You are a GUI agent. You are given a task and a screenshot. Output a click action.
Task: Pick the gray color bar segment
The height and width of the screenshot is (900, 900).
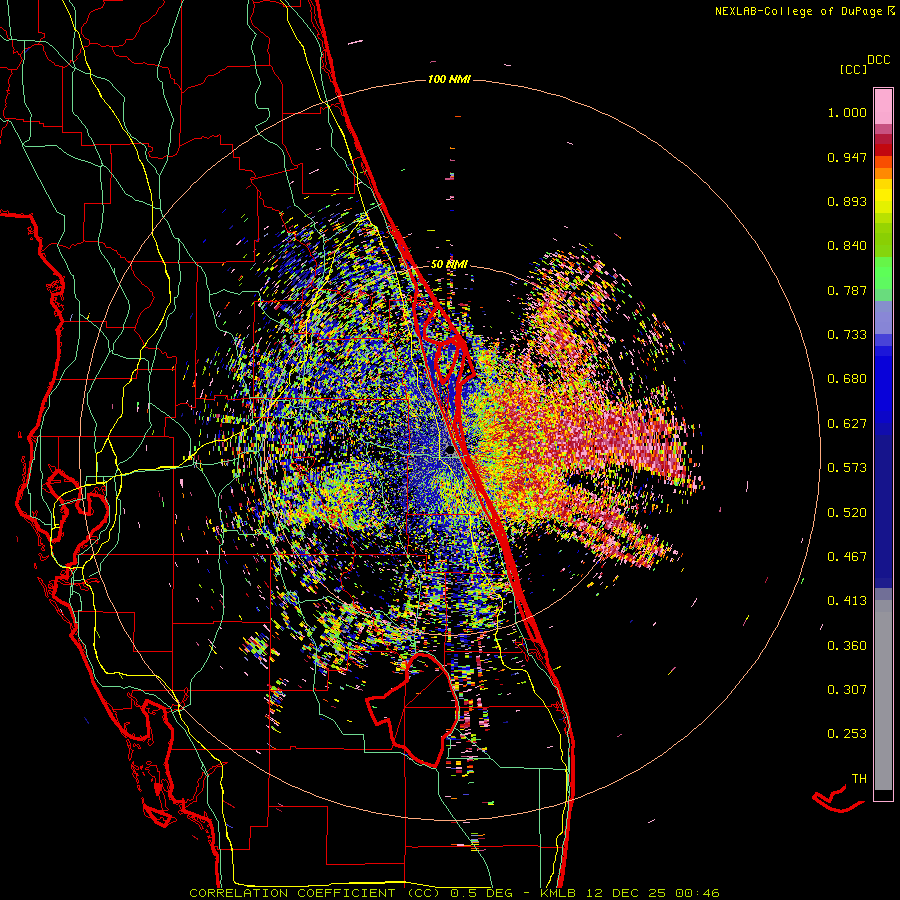(883, 695)
